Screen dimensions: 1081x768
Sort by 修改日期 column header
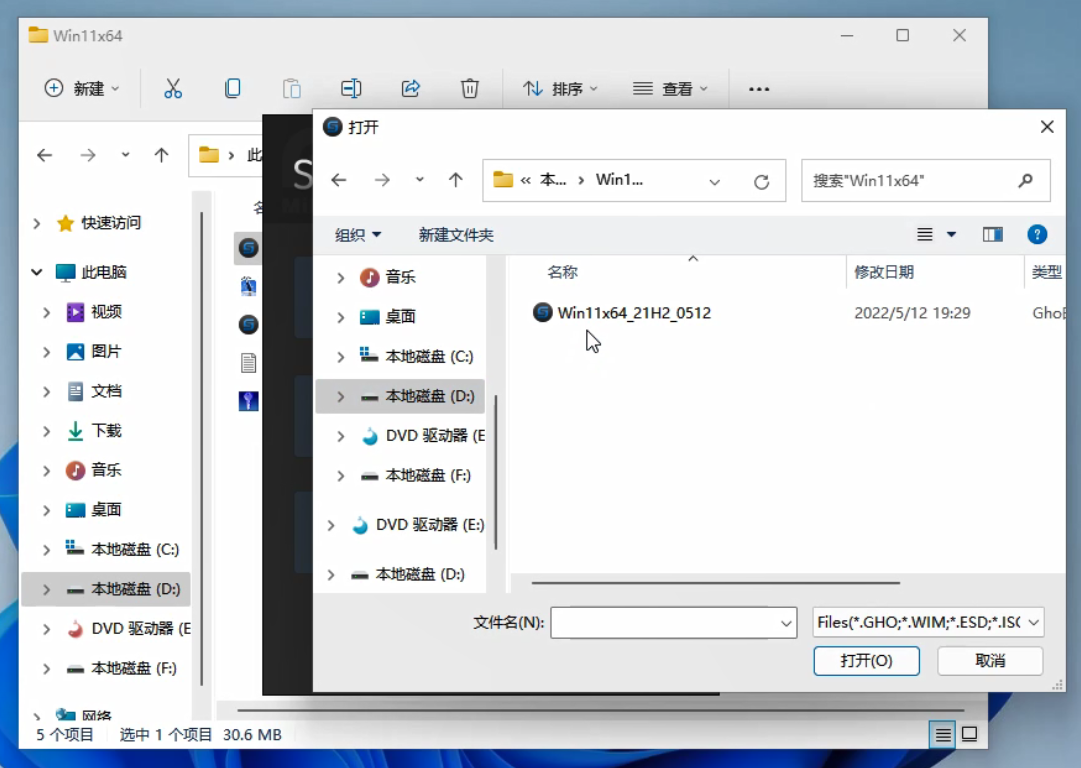click(x=884, y=272)
